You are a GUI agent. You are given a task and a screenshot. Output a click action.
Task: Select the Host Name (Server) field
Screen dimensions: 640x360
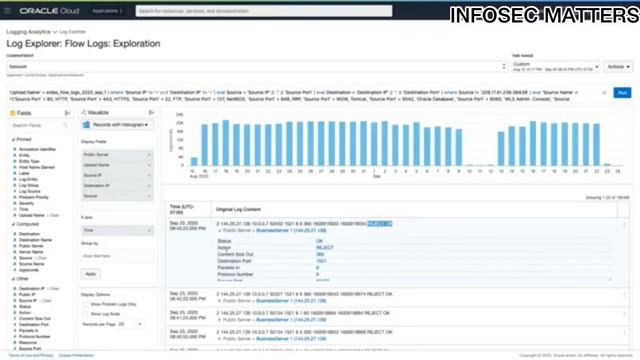point(37,167)
